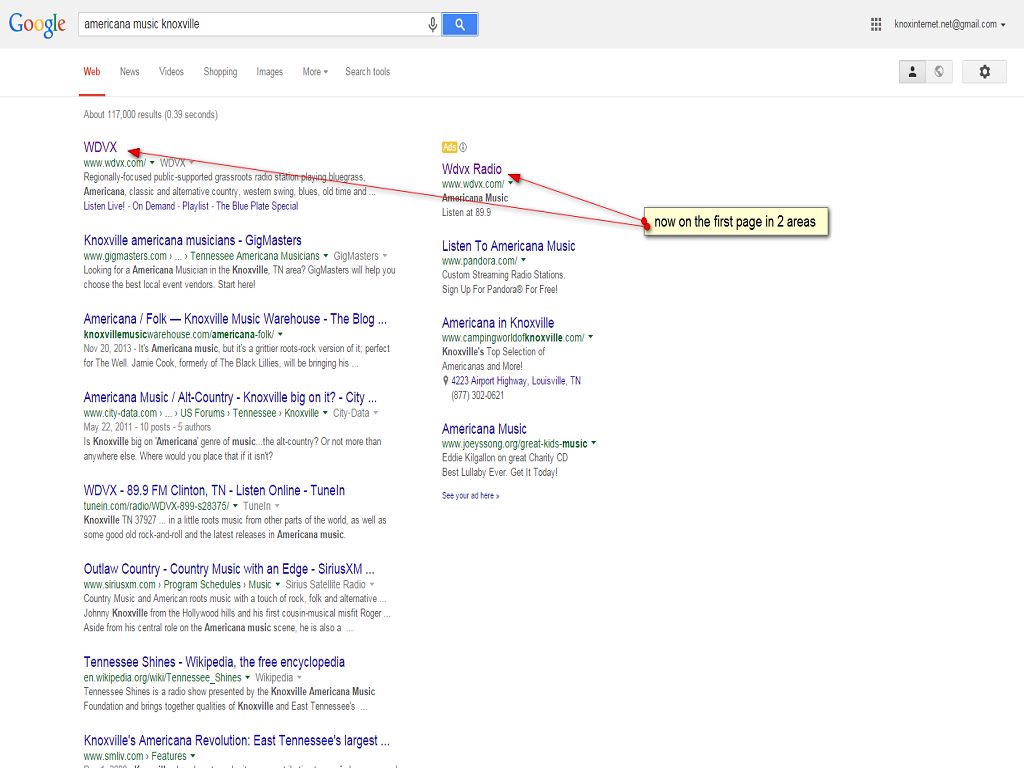Switch to the Images tab

(270, 71)
